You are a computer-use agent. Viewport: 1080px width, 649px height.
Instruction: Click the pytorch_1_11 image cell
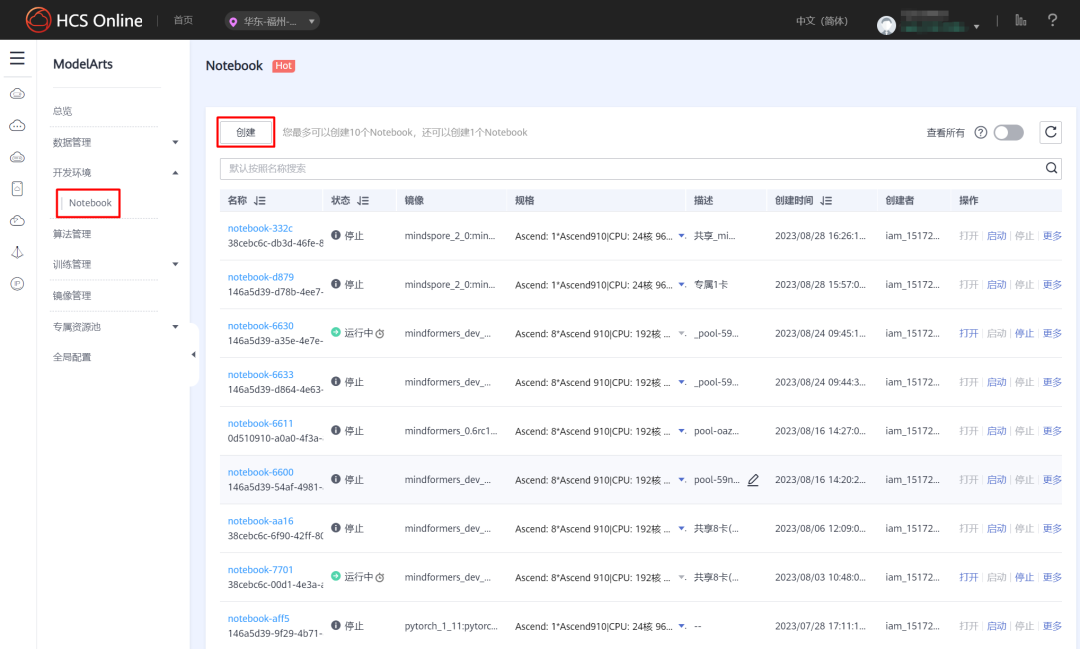(x=451, y=626)
